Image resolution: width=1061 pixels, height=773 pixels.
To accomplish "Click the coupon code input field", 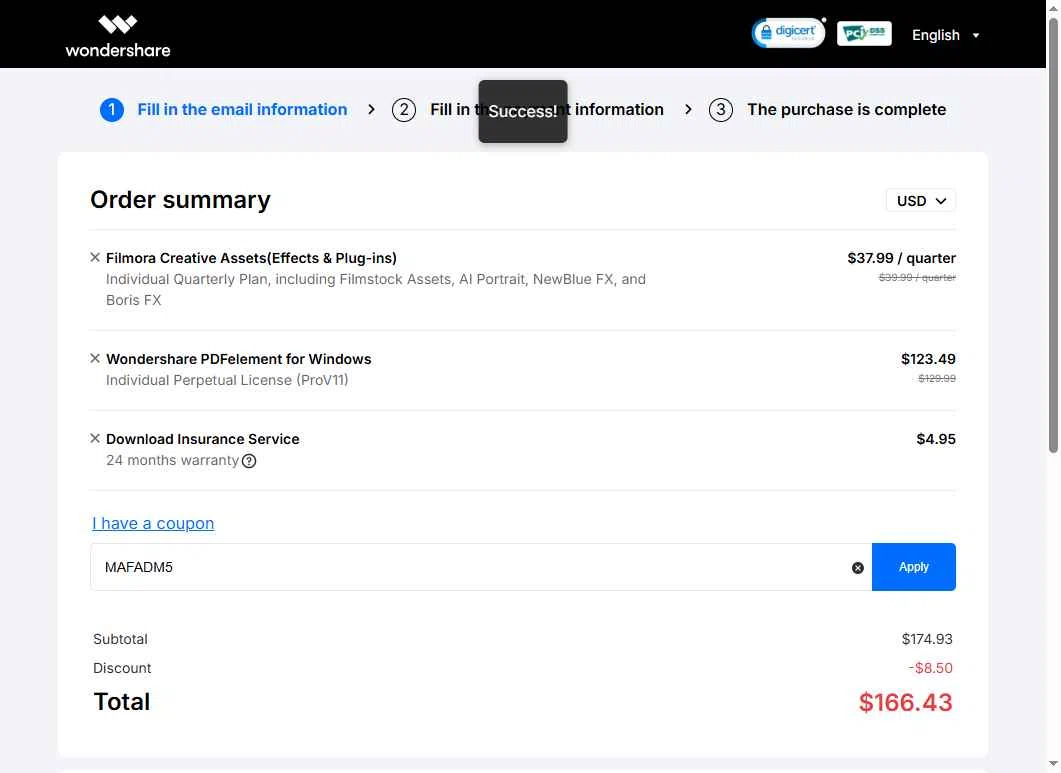I will coord(480,567).
